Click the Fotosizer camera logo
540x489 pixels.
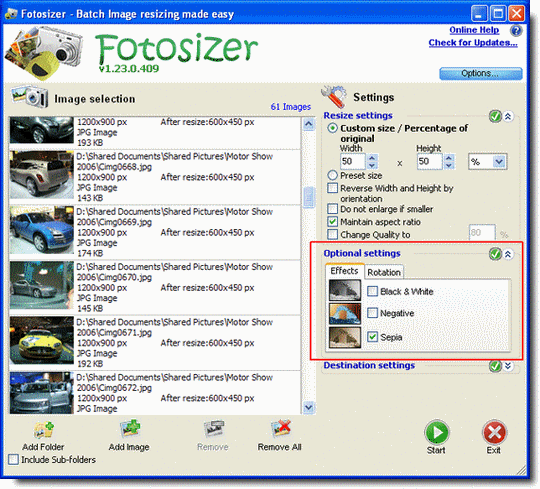pyautogui.click(x=44, y=52)
